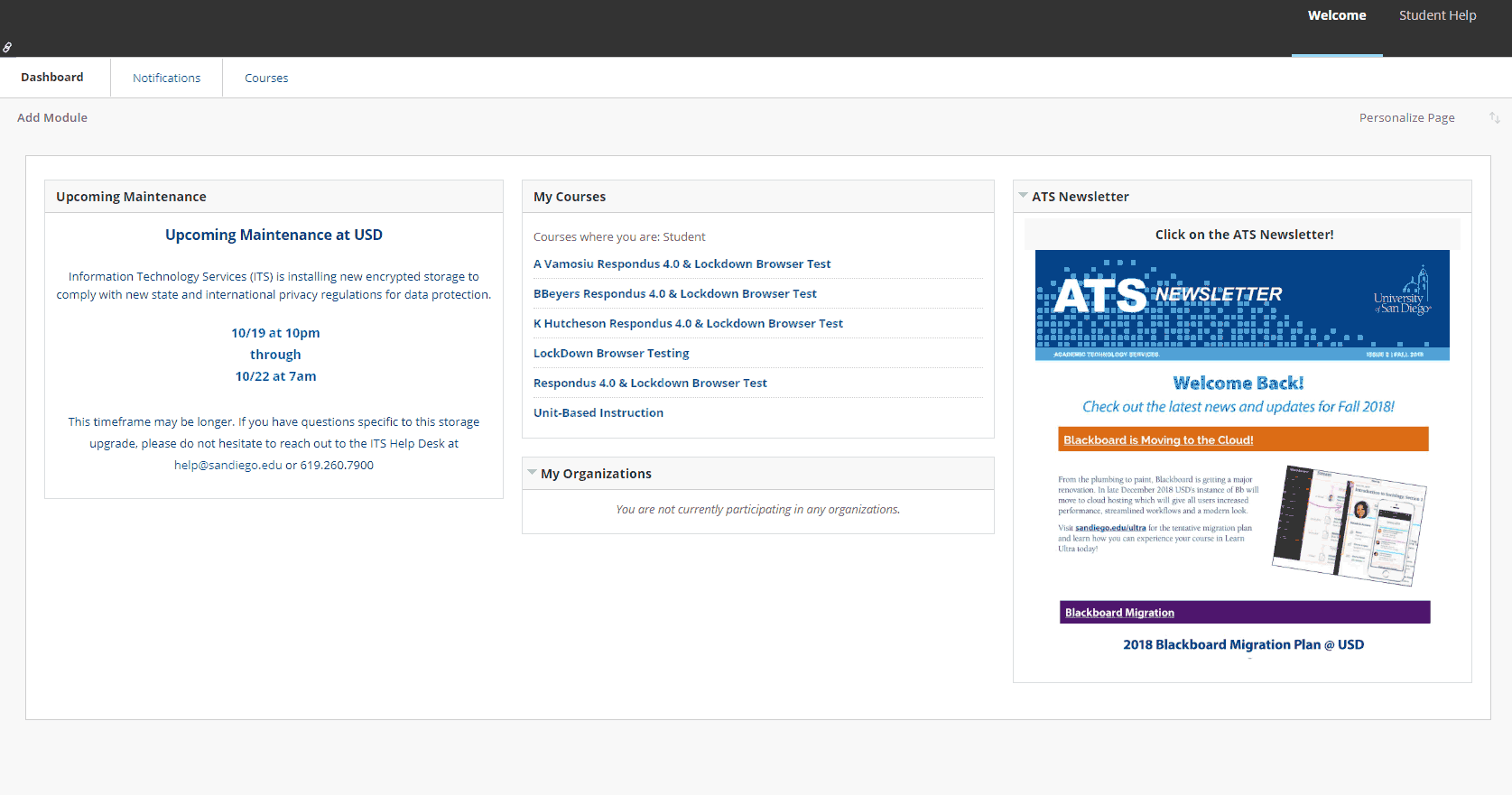
Task: Select the Welcome top navigation tab
Action: click(x=1337, y=15)
